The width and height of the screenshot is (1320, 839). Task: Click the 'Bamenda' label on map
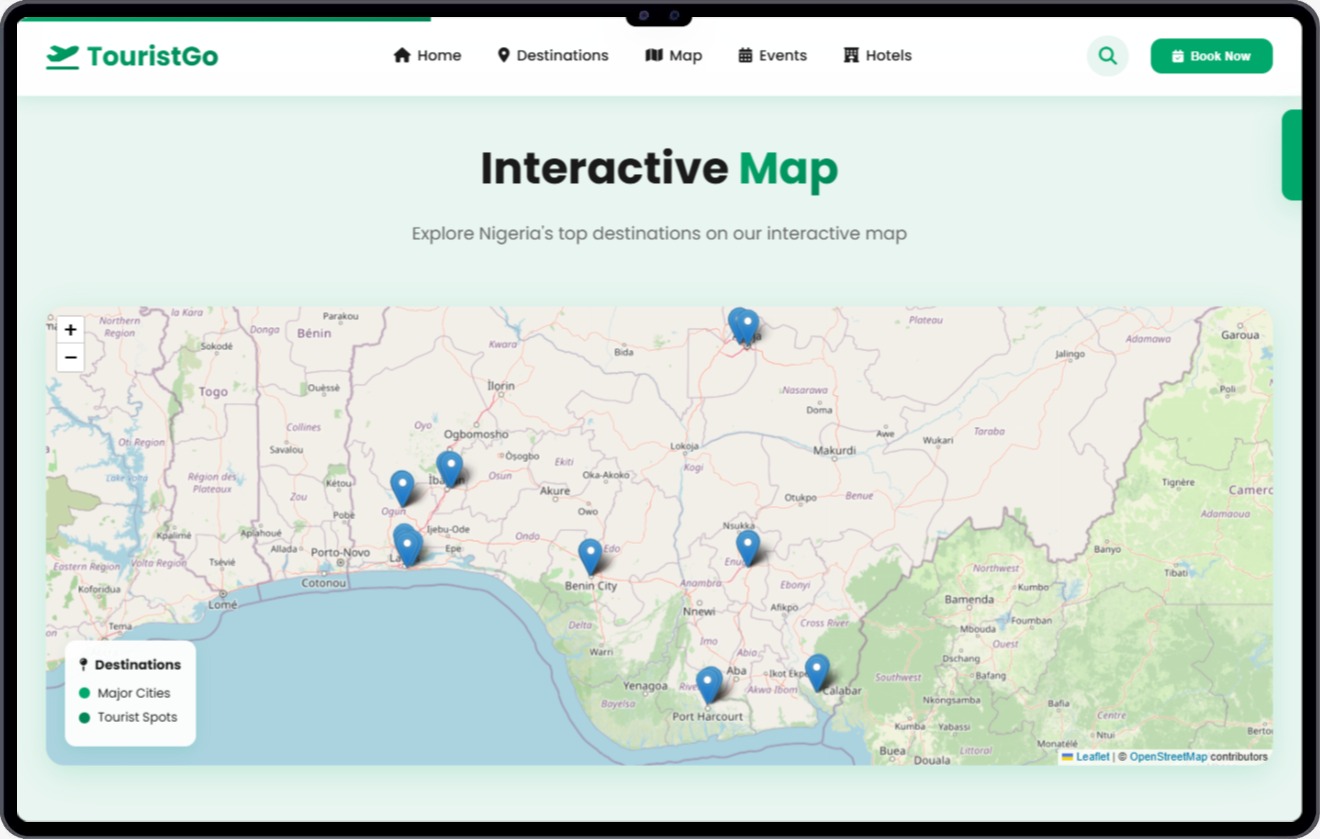pyautogui.click(x=969, y=599)
